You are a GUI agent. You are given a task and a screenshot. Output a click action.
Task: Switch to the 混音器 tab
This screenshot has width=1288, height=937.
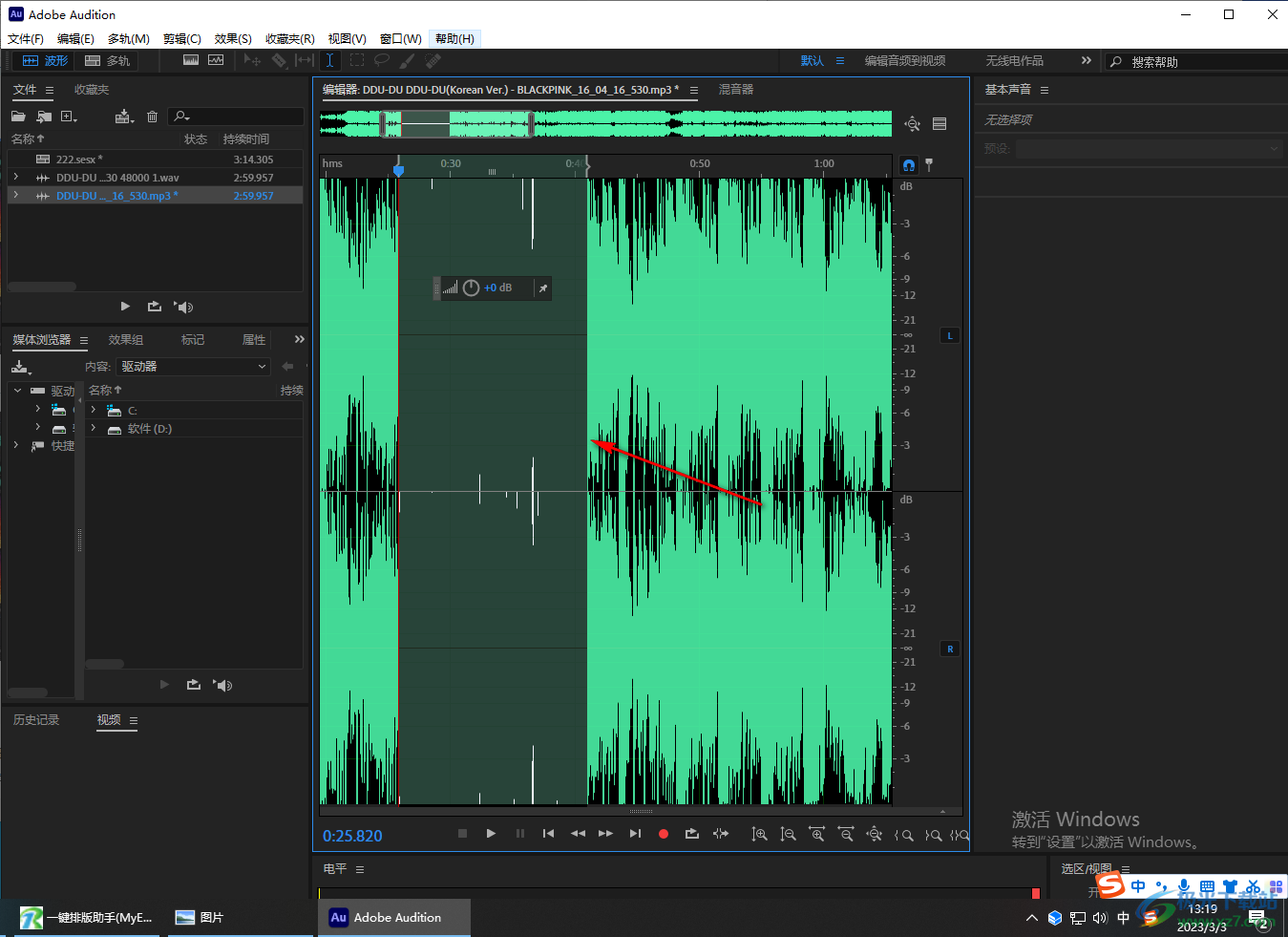click(x=736, y=90)
